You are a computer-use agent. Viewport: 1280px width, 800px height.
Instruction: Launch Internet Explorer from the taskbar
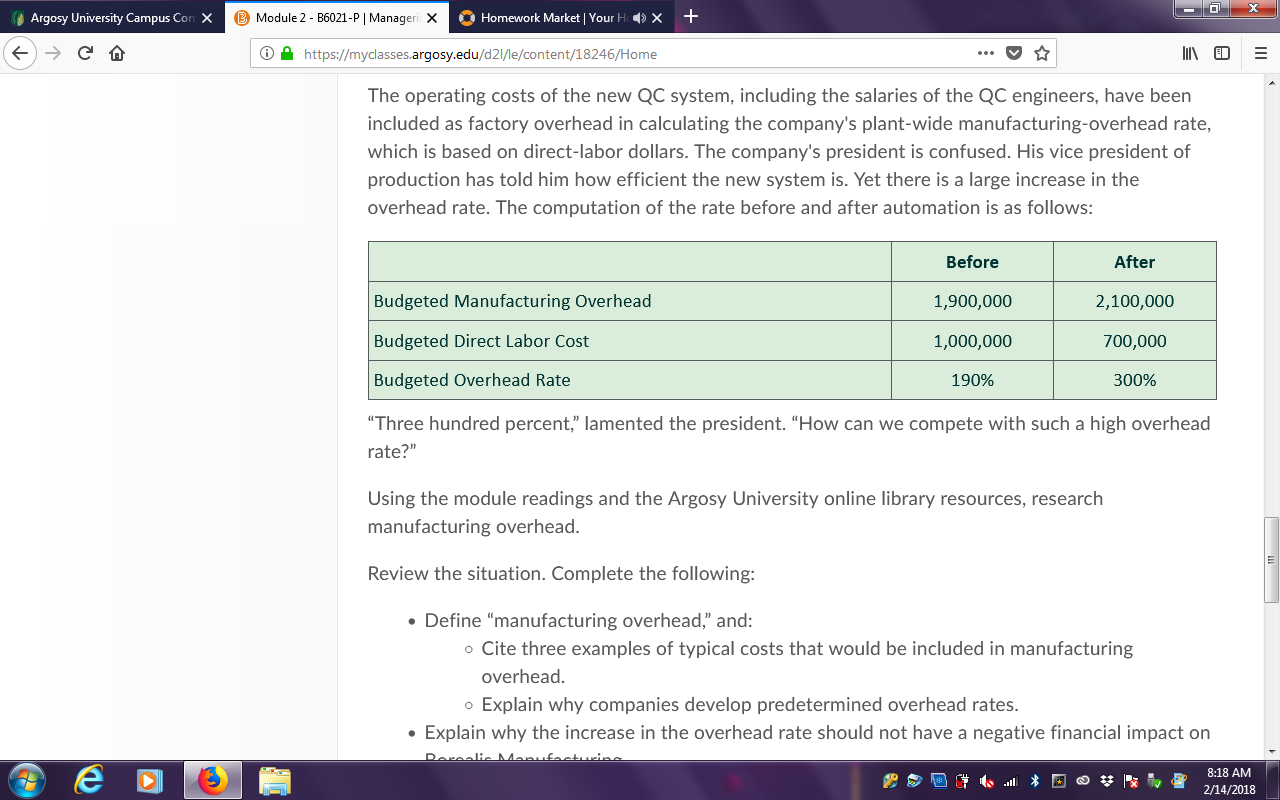coord(90,780)
